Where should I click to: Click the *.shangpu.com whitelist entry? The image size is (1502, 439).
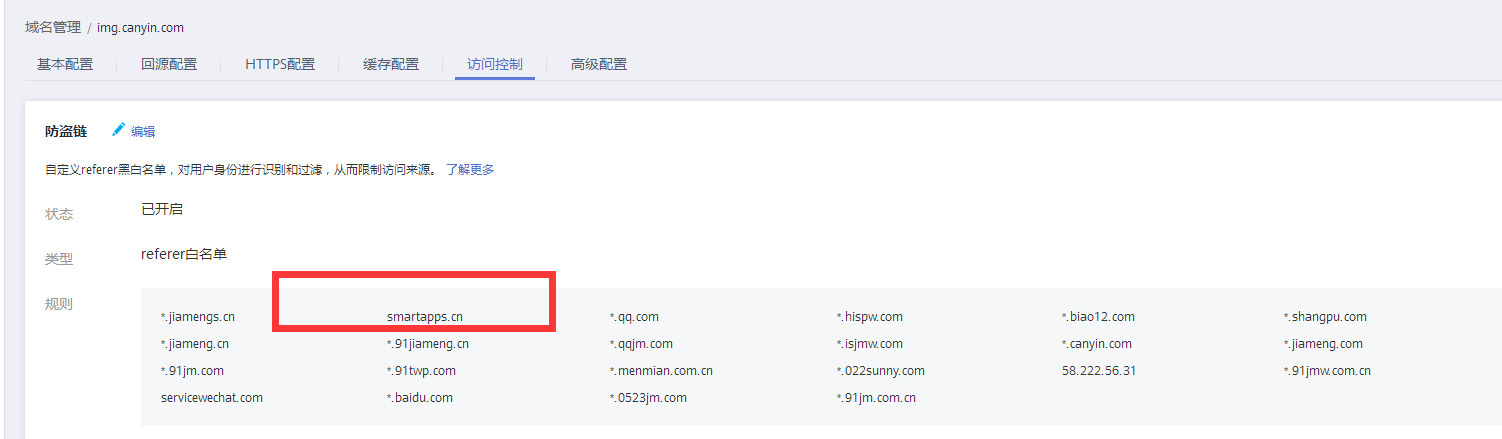(x=1325, y=317)
